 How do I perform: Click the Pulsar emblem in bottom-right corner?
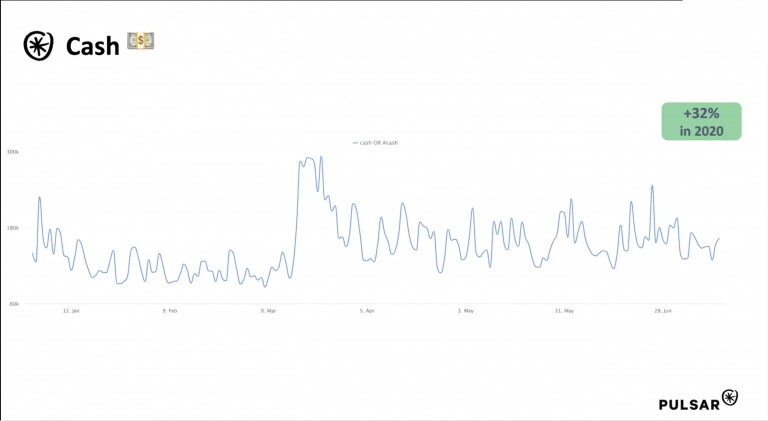tap(730, 398)
